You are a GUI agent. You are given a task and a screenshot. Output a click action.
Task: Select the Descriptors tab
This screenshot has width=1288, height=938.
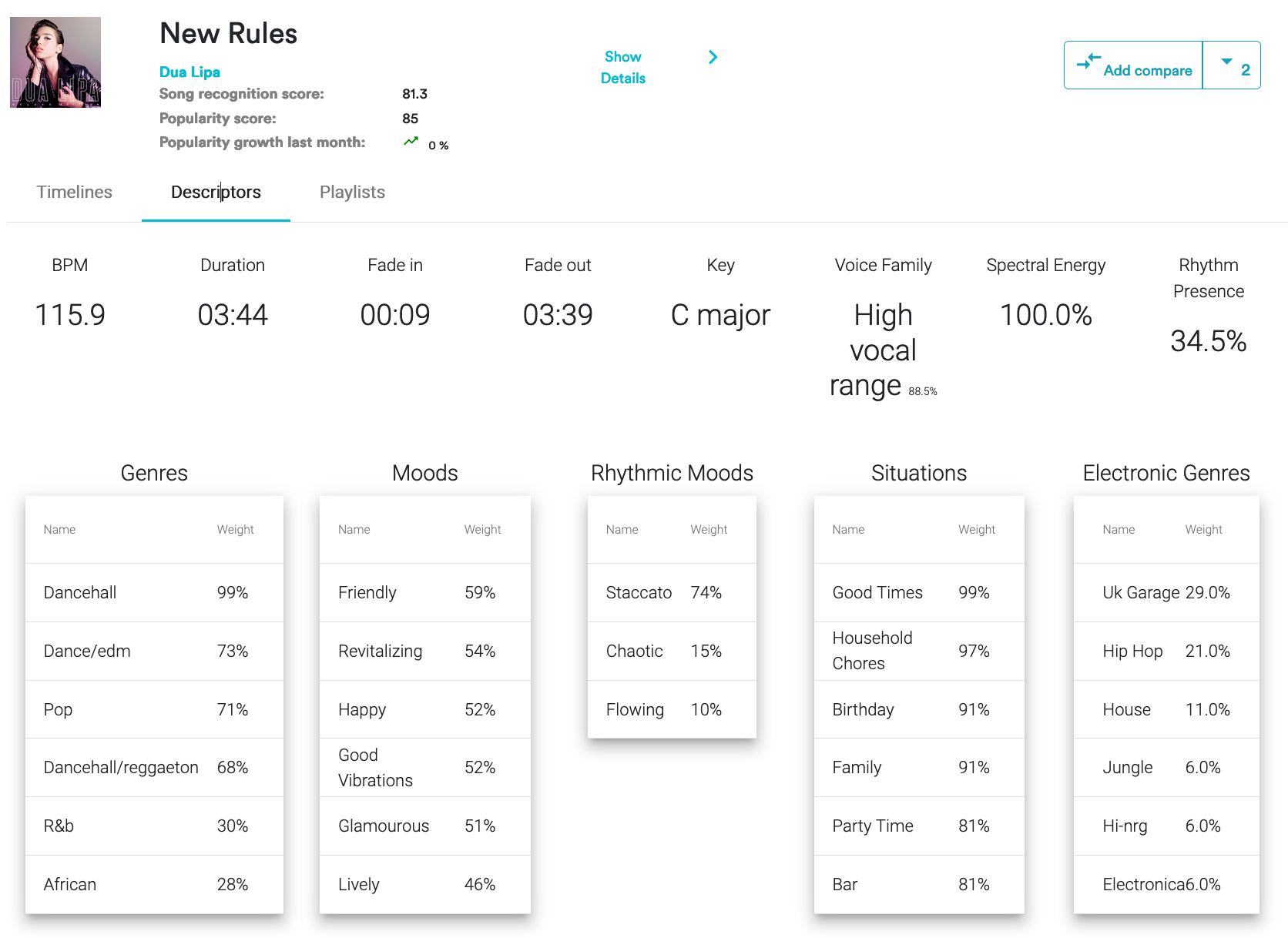pyautogui.click(x=216, y=193)
